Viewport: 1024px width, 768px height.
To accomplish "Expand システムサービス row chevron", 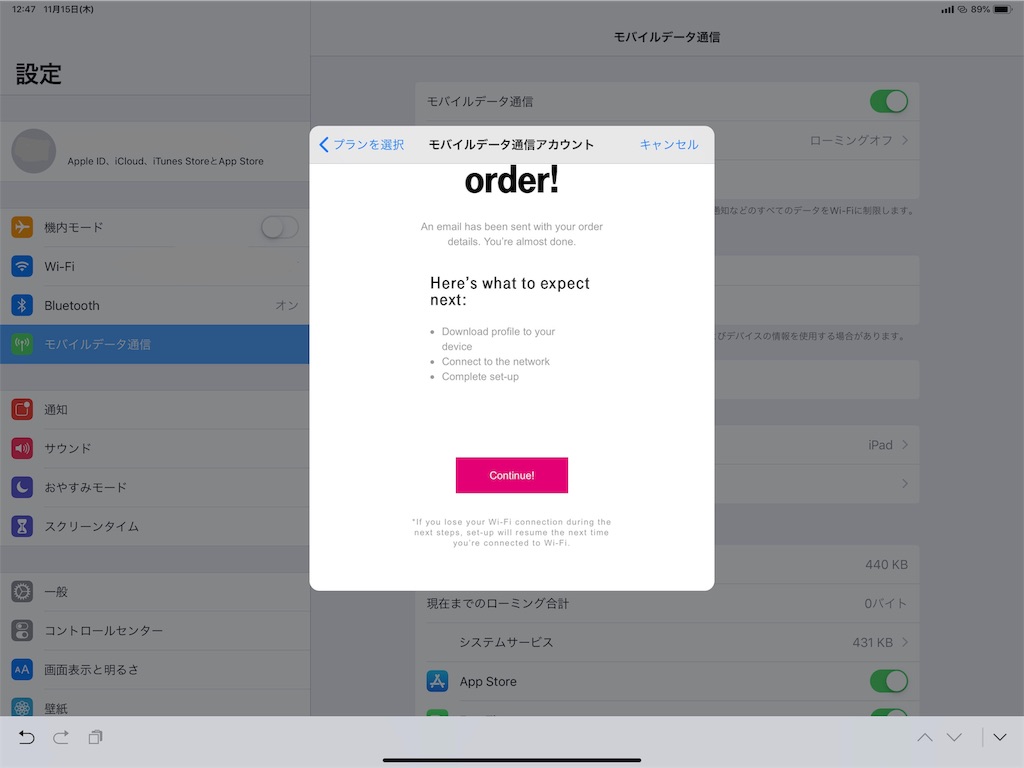I will click(904, 642).
